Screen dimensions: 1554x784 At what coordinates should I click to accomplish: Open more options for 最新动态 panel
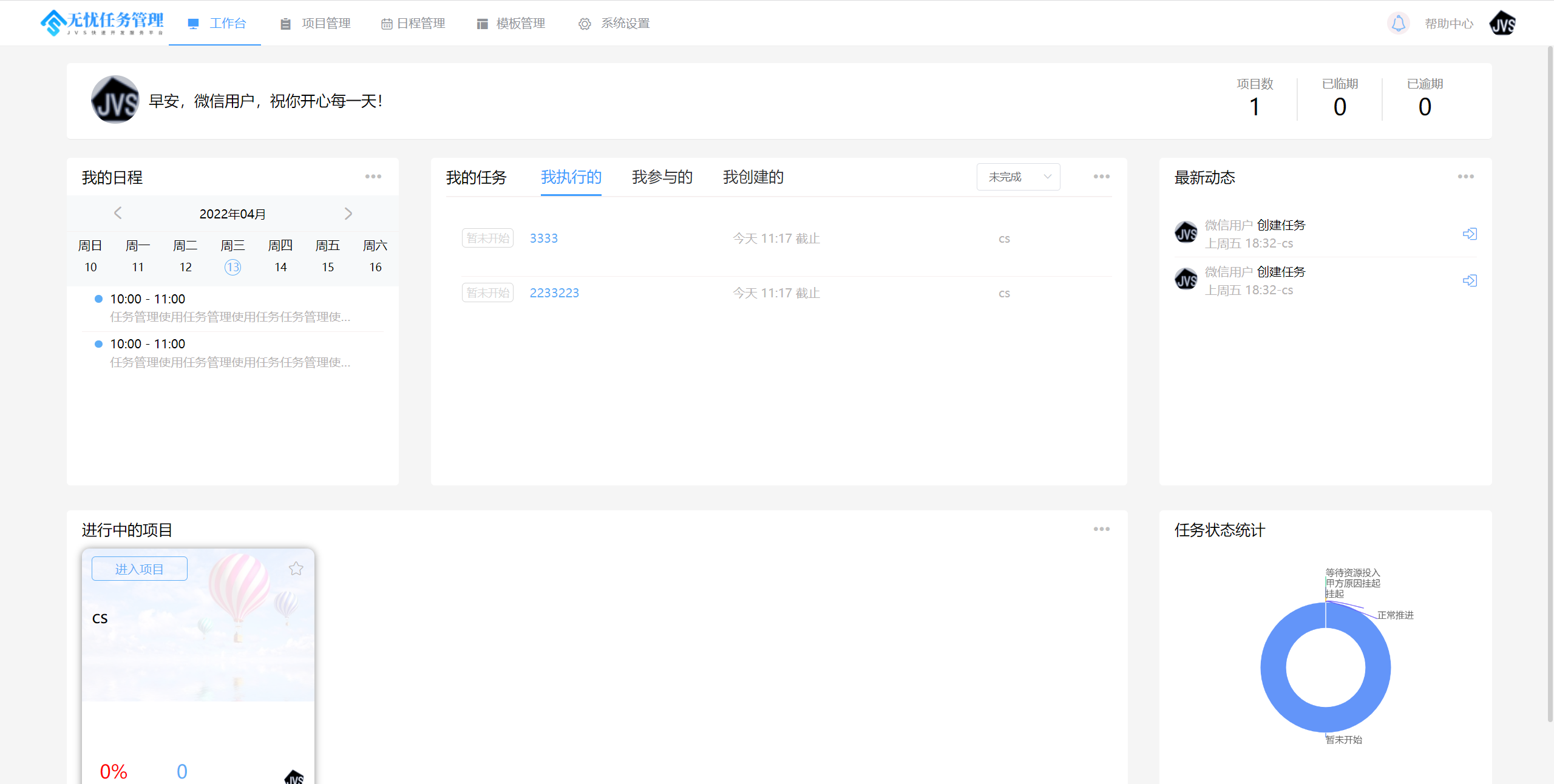1465,177
